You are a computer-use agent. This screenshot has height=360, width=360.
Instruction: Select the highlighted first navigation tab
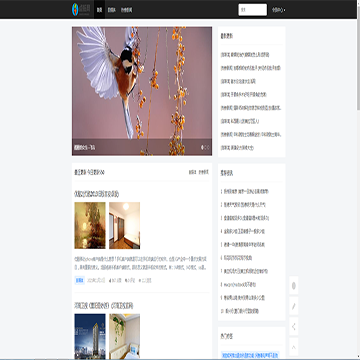pyautogui.click(x=99, y=10)
